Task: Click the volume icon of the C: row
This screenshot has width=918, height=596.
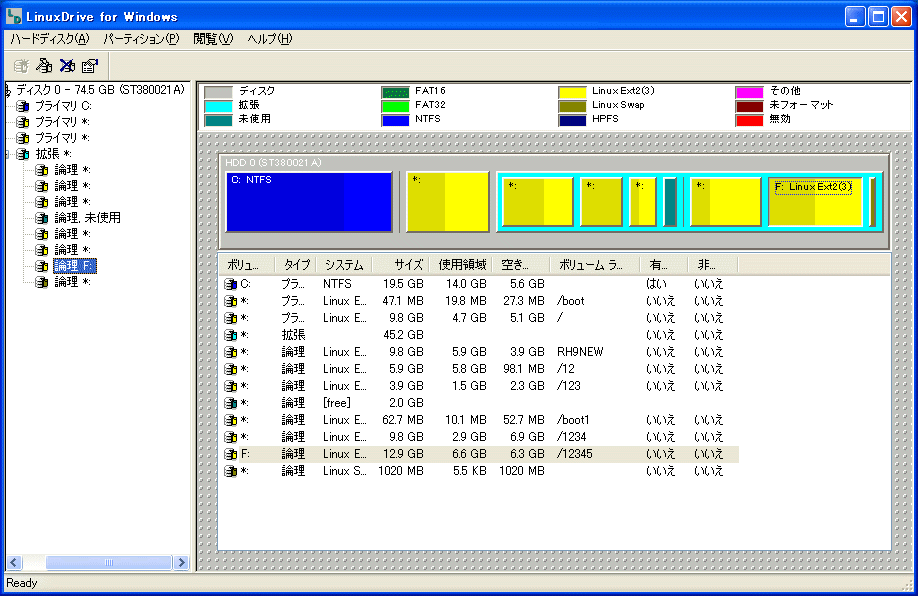Action: click(x=231, y=284)
